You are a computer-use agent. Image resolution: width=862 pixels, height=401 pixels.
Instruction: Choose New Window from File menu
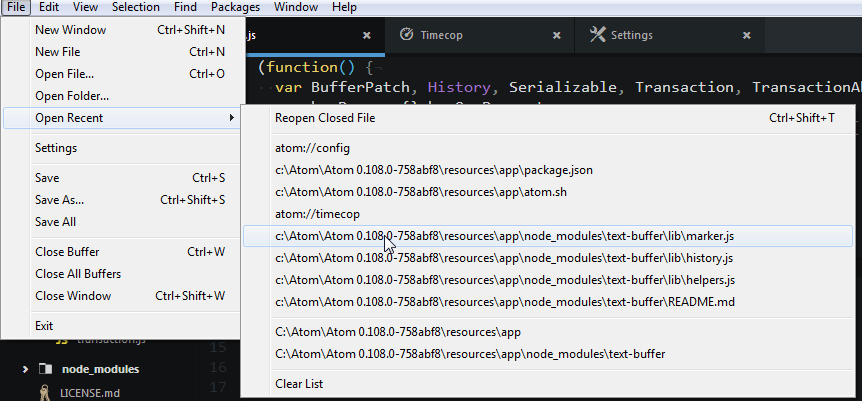point(122,30)
